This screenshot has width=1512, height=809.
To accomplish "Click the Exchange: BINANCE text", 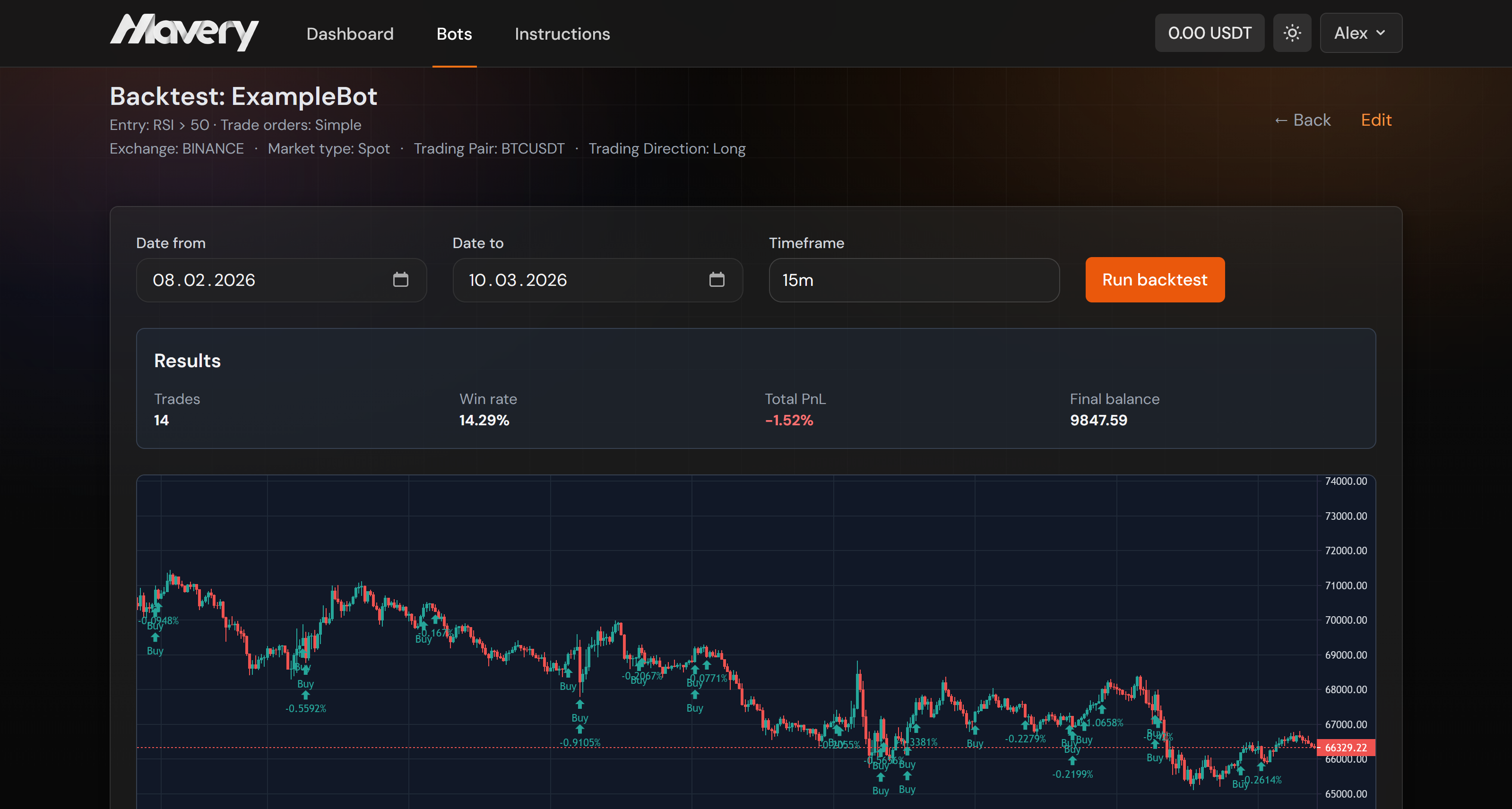I will [x=177, y=148].
